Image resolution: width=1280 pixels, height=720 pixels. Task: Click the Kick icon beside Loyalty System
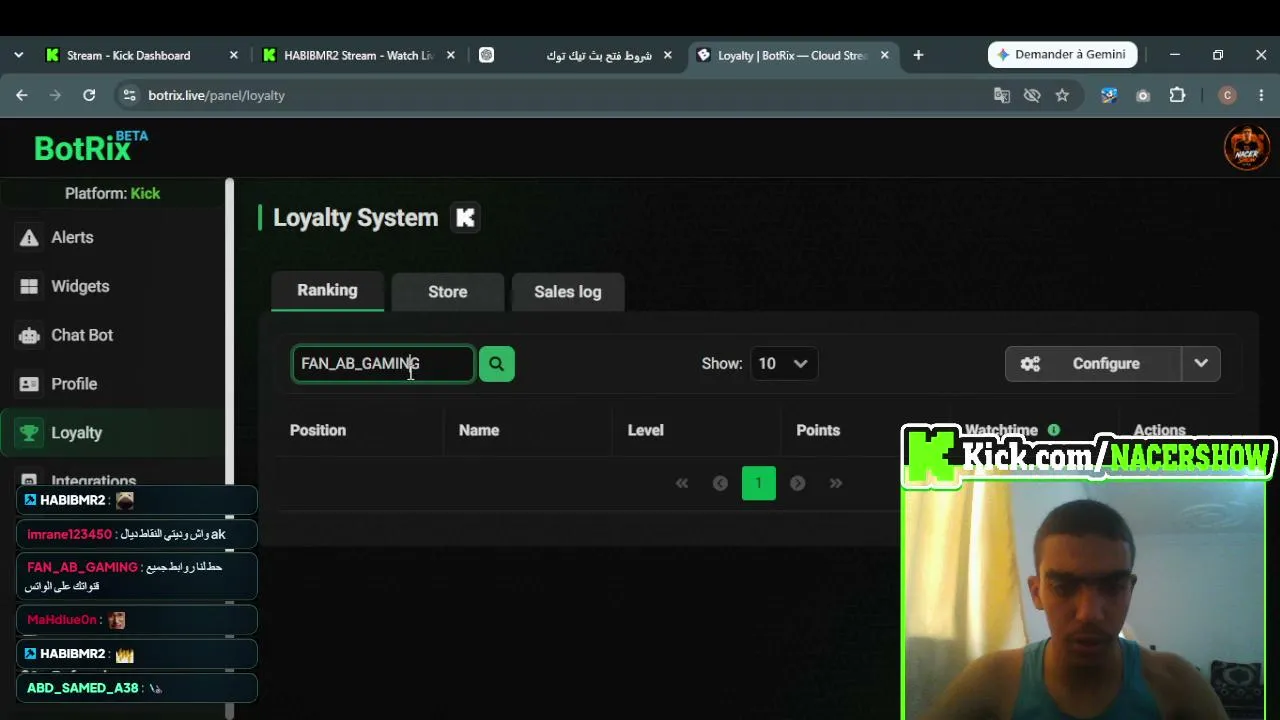(465, 218)
